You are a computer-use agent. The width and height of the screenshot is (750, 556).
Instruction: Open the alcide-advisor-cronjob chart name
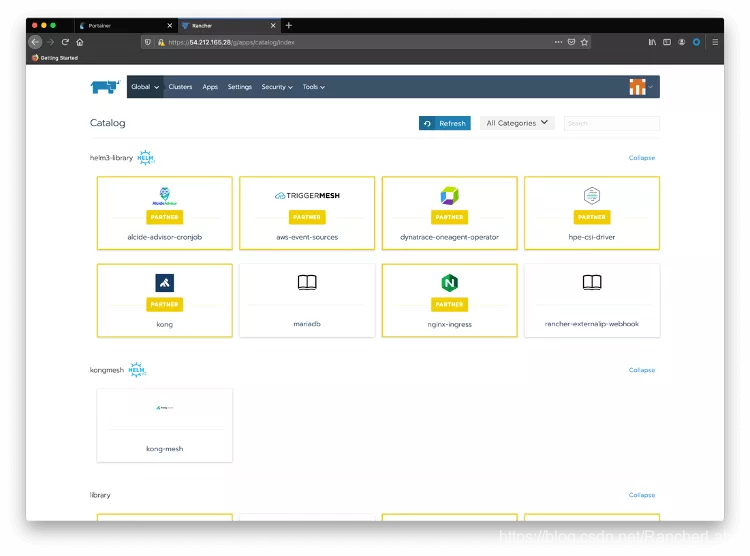(x=165, y=237)
